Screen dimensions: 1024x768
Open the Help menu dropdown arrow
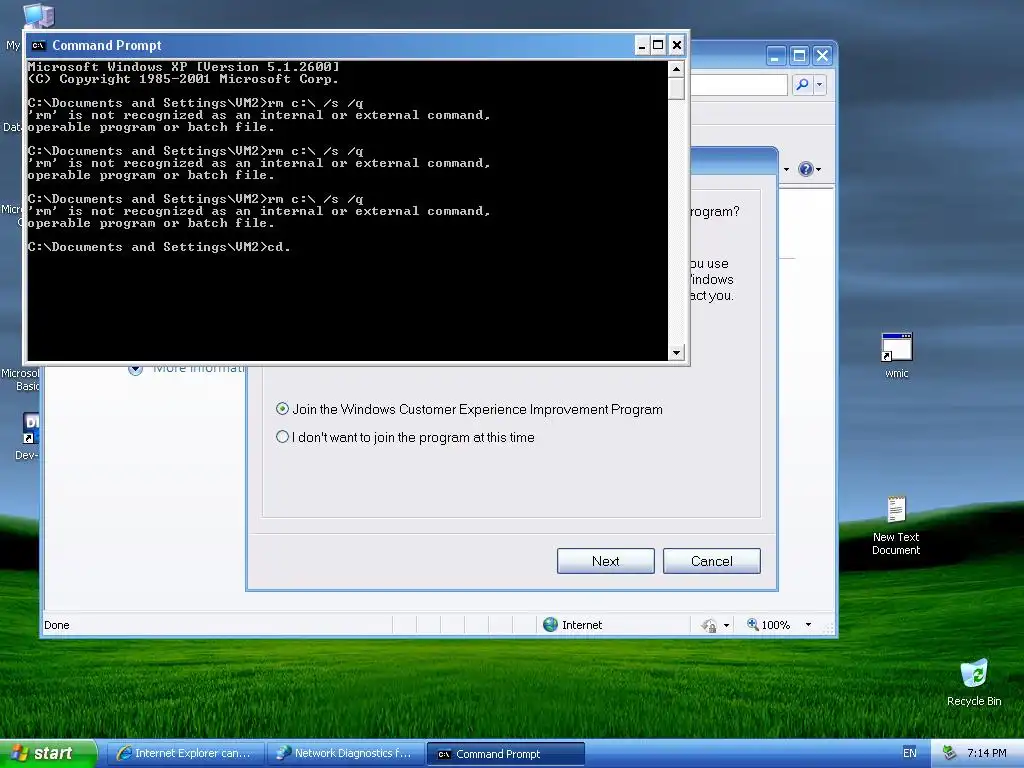pos(818,170)
